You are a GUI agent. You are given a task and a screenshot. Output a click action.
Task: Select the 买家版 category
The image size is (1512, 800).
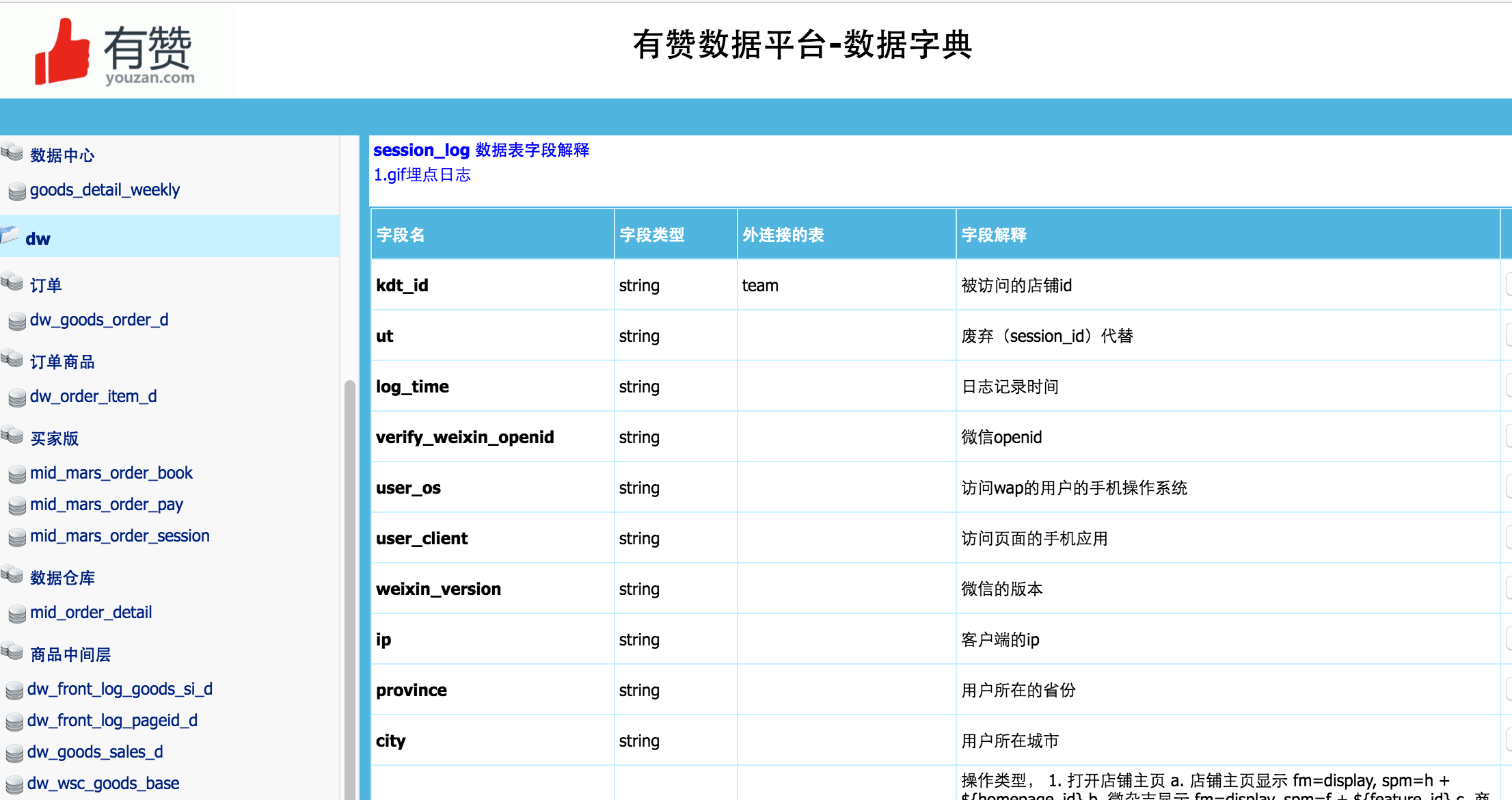[54, 438]
